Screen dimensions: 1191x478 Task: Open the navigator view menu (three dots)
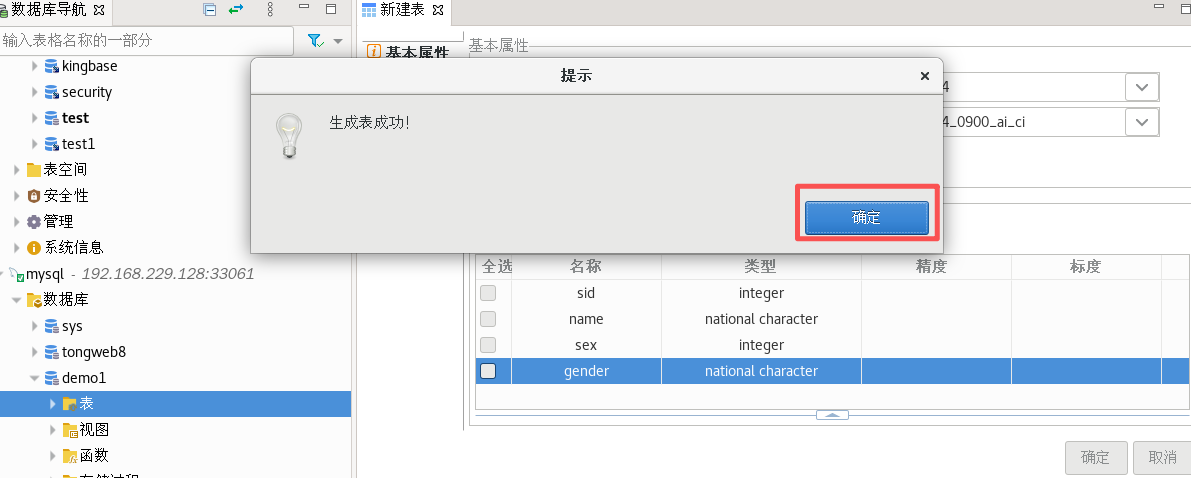point(270,11)
